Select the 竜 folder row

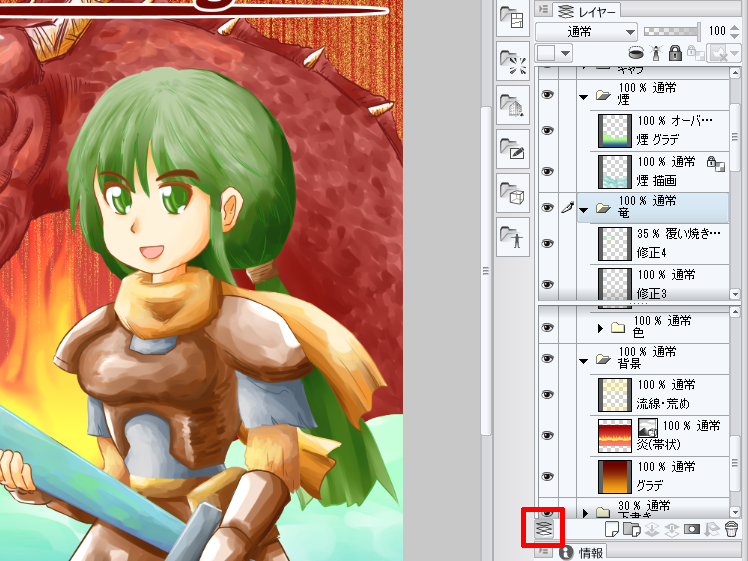pos(653,208)
